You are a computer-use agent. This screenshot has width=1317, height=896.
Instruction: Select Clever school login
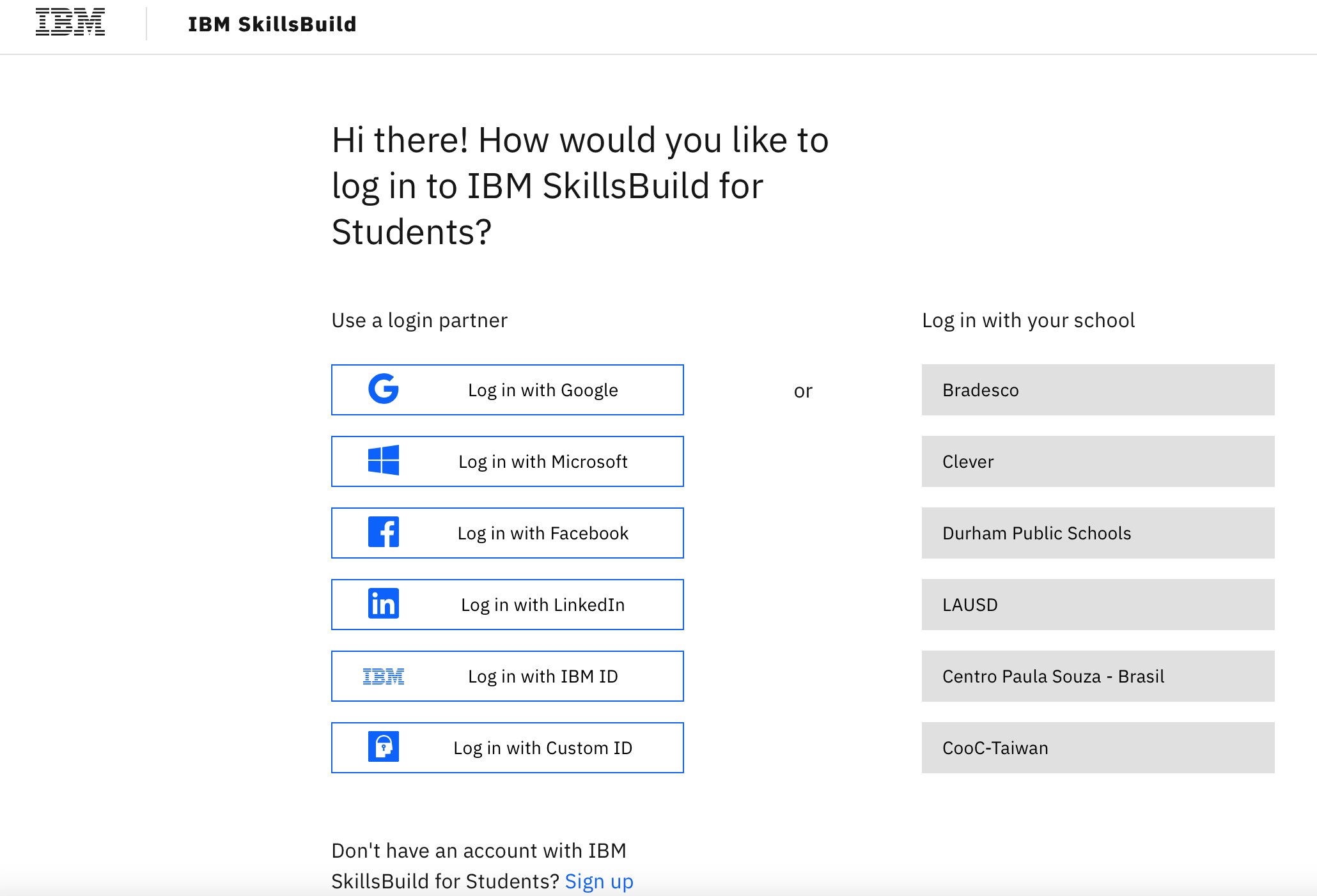point(1098,461)
